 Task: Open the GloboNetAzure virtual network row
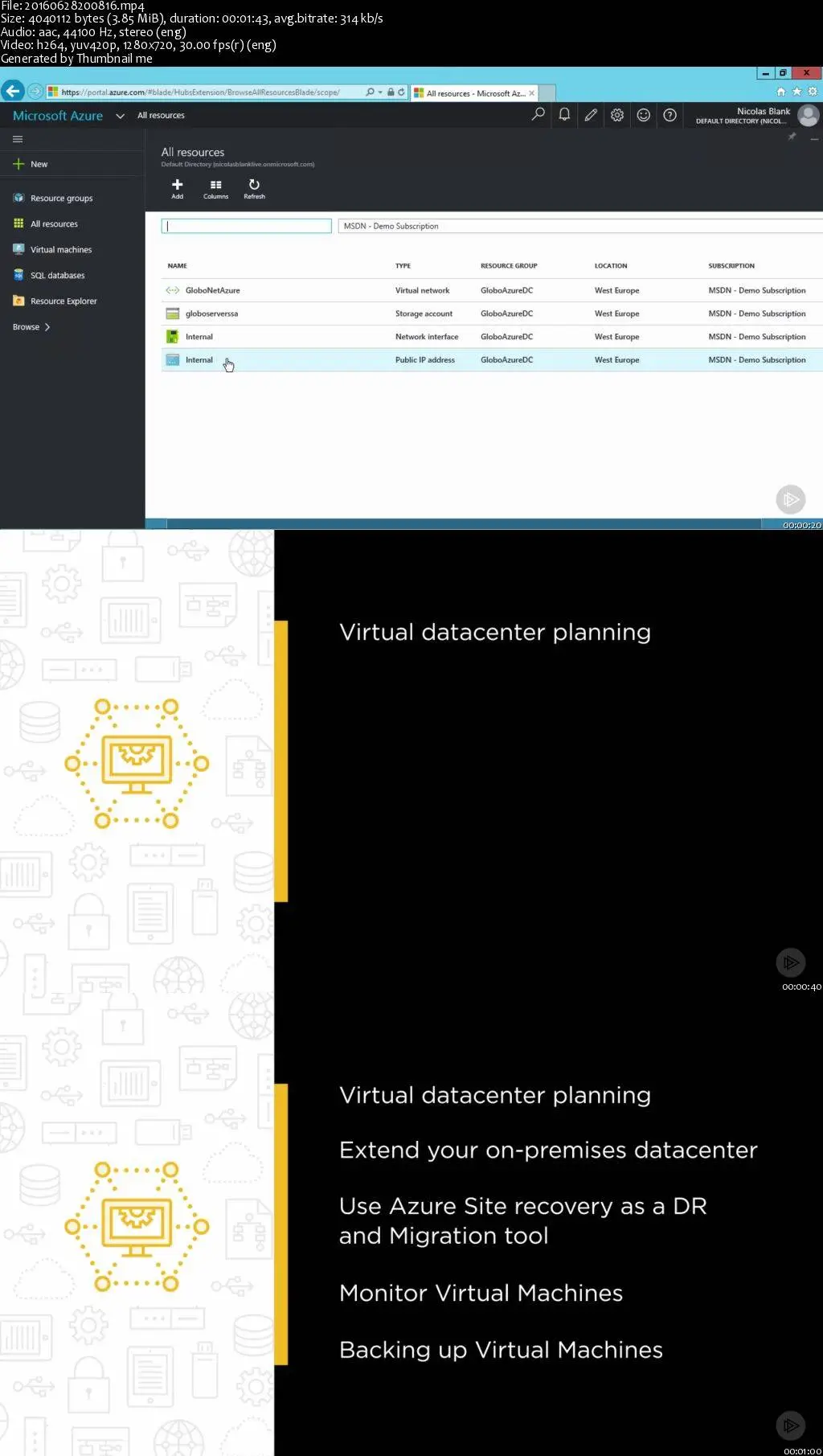(492, 290)
